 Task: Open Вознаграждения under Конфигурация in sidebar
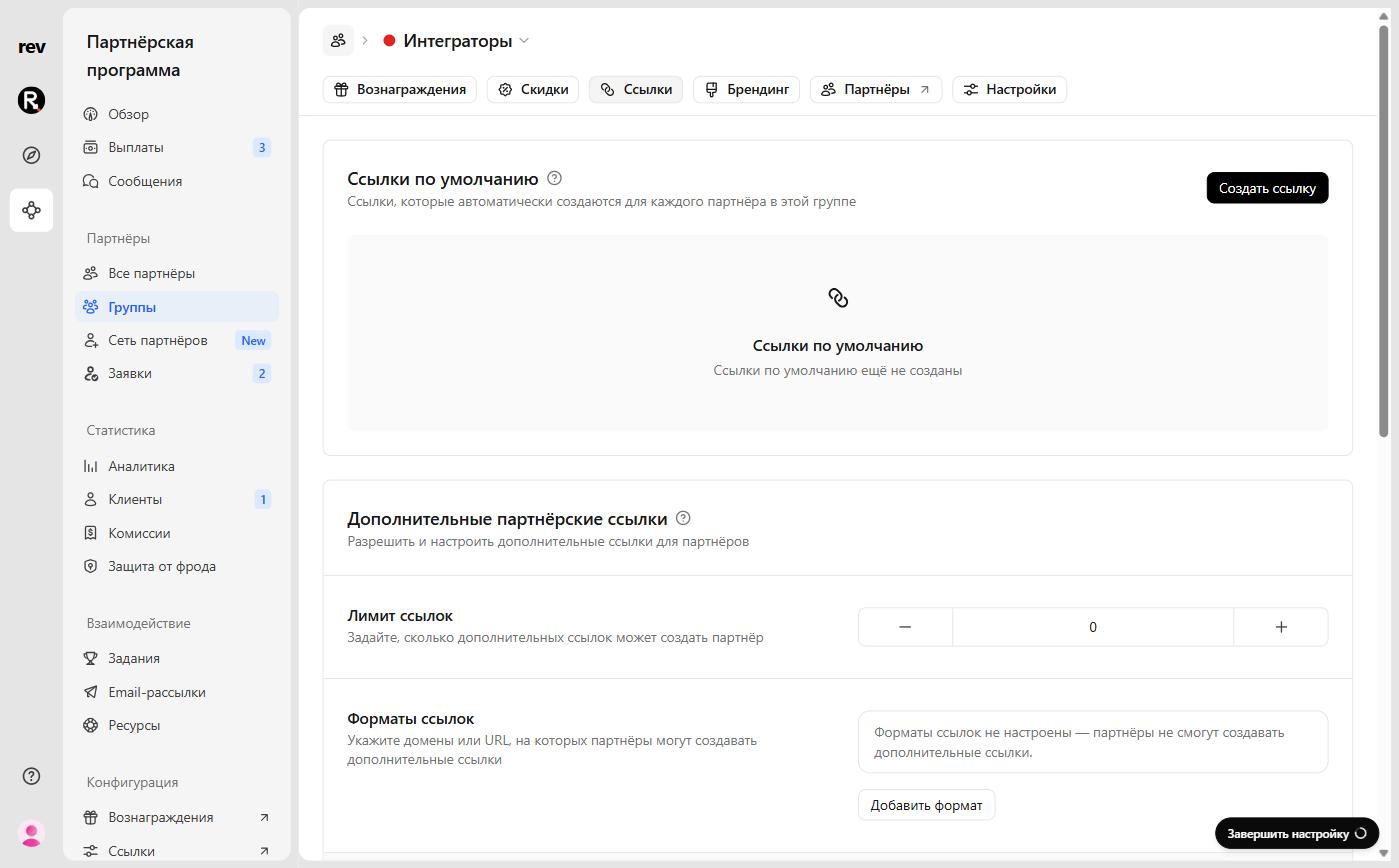(x=177, y=817)
